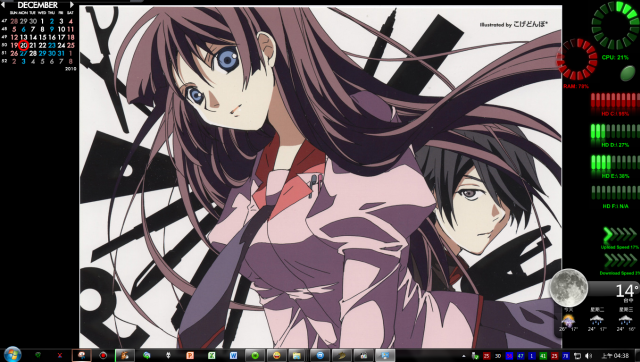The image size is (640, 362).
Task: Click the green oval gadget button
Action: (628, 74)
